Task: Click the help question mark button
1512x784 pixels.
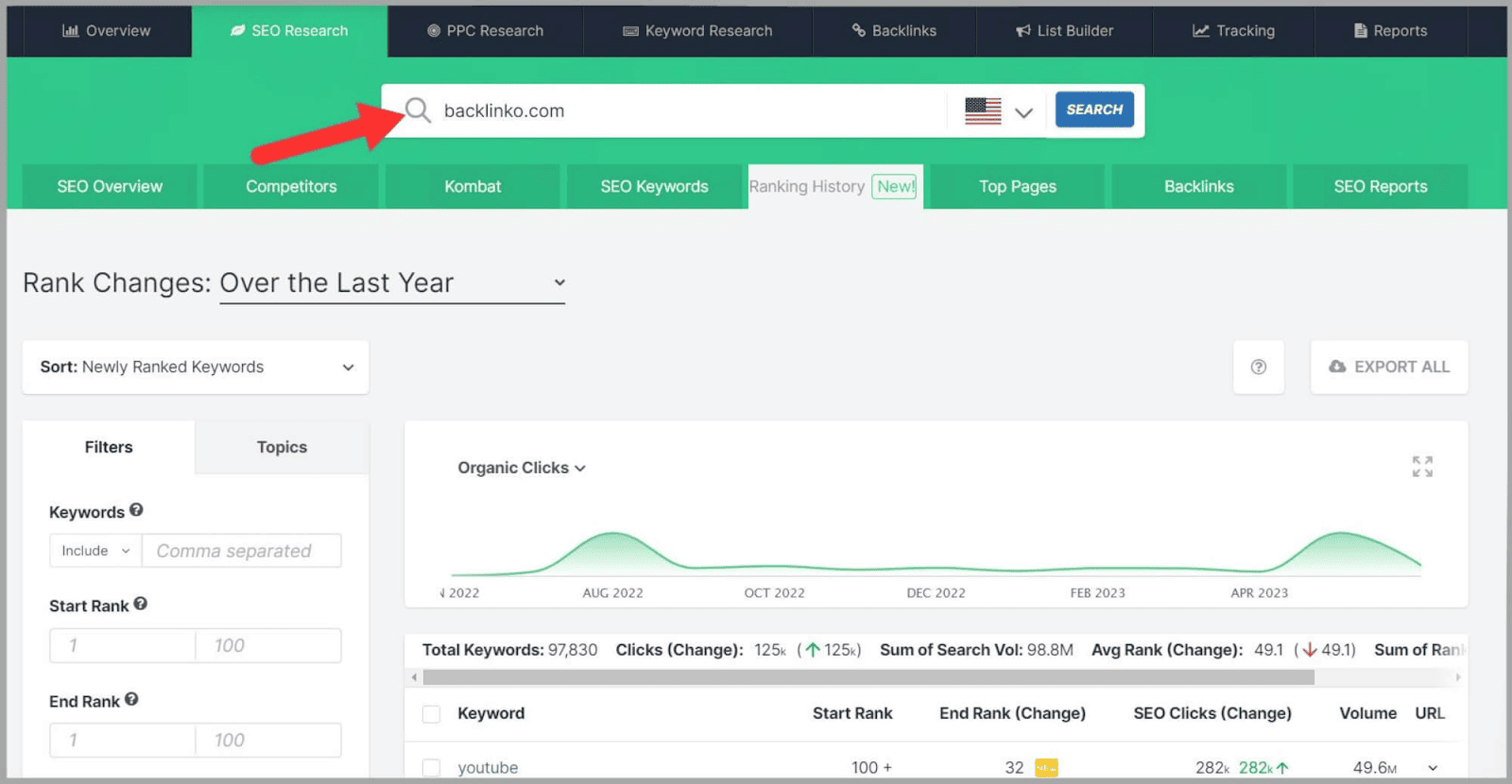Action: point(1259,366)
